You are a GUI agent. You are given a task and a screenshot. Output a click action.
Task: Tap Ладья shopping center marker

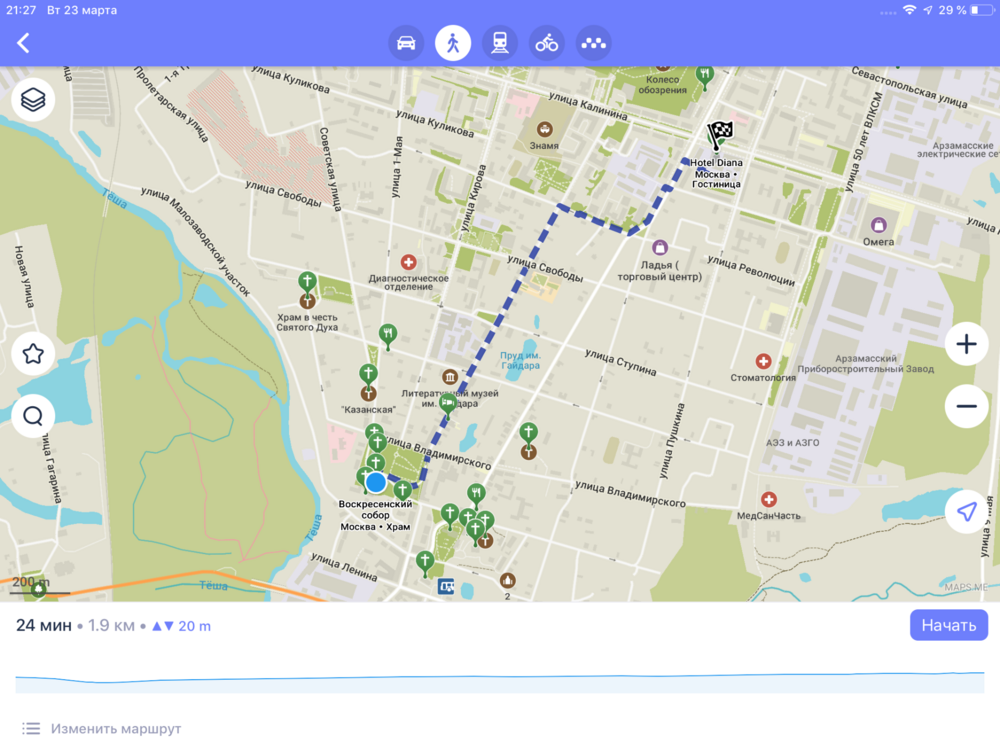(x=659, y=247)
